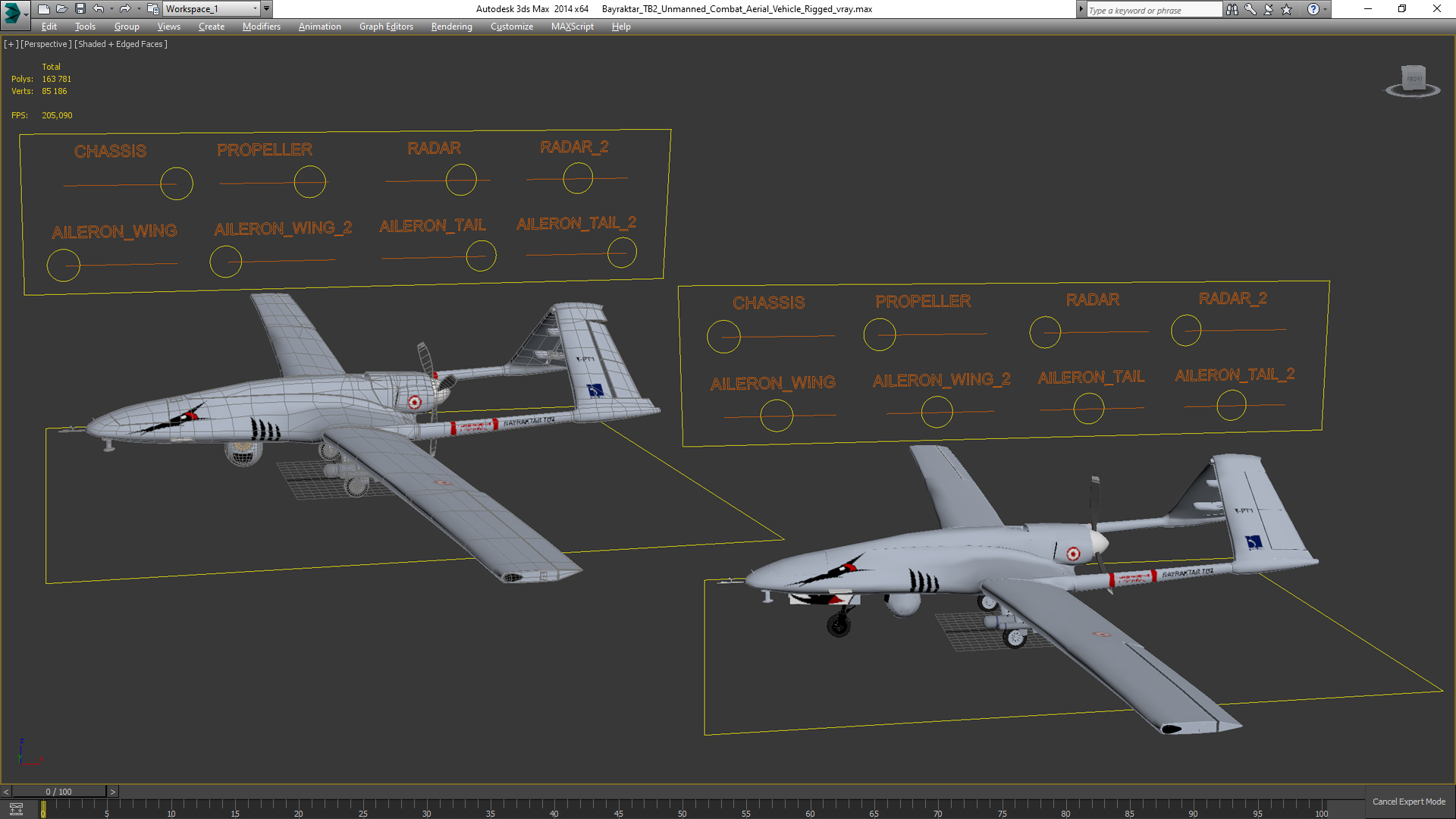This screenshot has width=1456, height=819.
Task: Click the Save File floppy icon
Action: tap(80, 9)
